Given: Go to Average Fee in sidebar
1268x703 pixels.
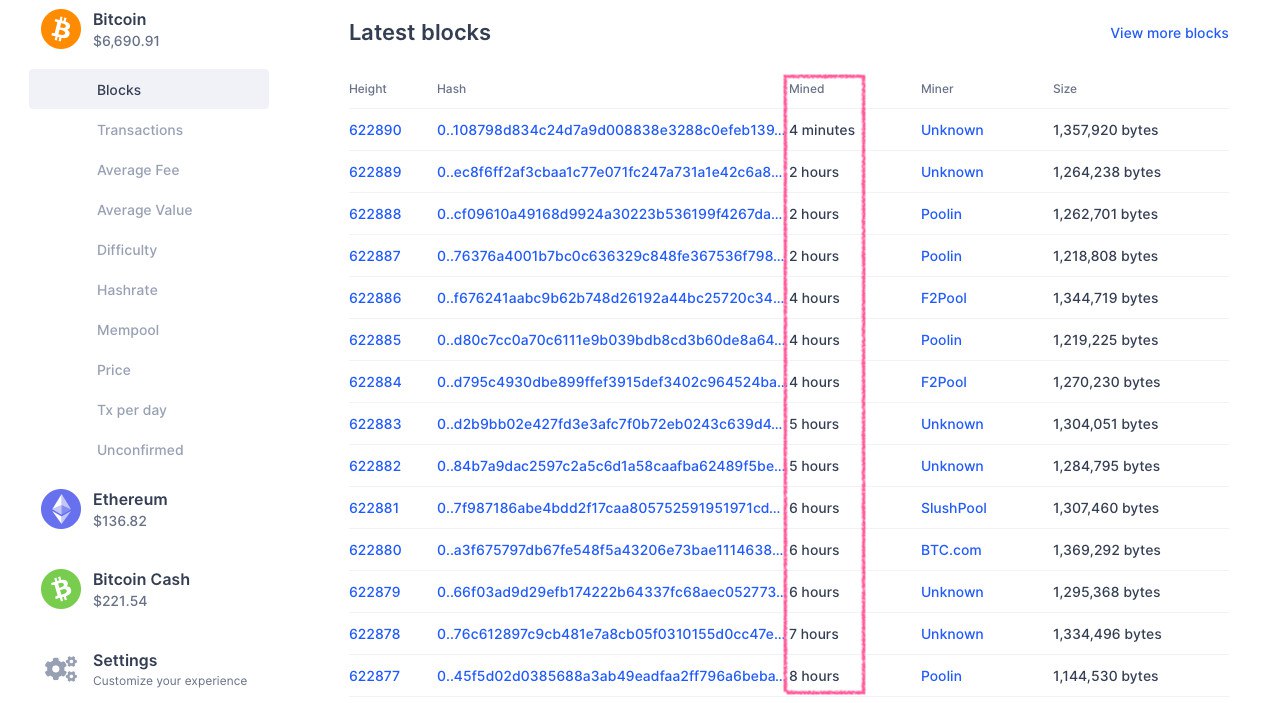Looking at the screenshot, I should point(138,170).
